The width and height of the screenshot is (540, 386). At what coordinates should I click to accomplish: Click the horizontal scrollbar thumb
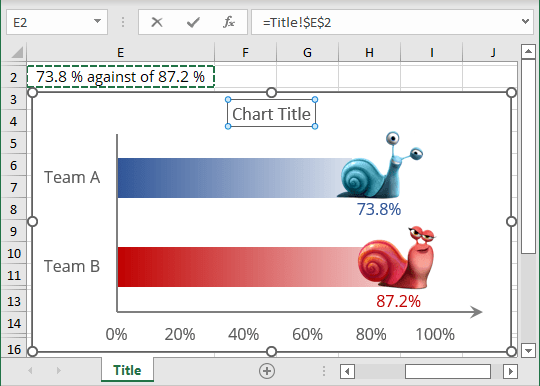pyautogui.click(x=448, y=372)
